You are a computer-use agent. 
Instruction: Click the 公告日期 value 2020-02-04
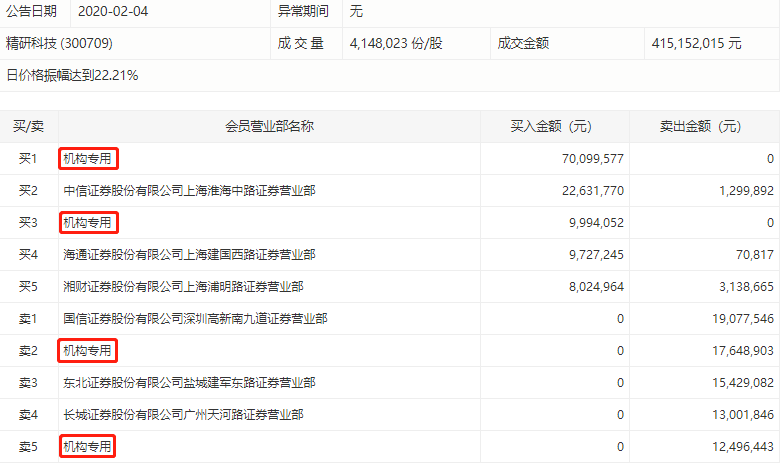(113, 11)
